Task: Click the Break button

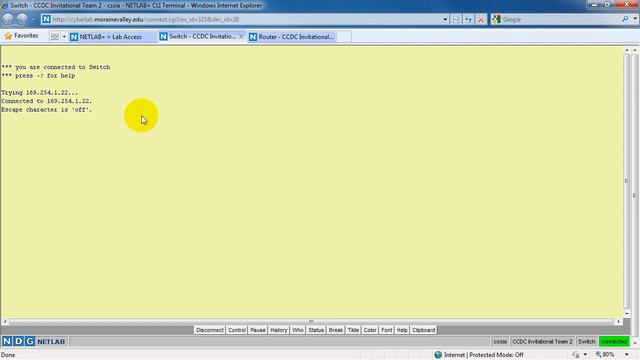Action: (x=336, y=330)
